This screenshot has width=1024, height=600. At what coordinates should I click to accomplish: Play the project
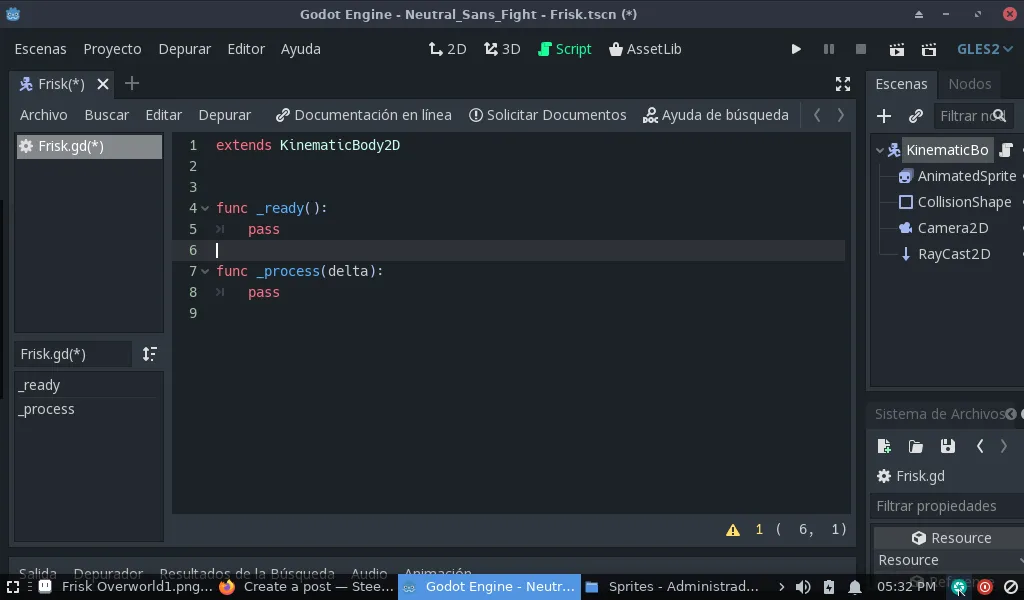tap(795, 49)
